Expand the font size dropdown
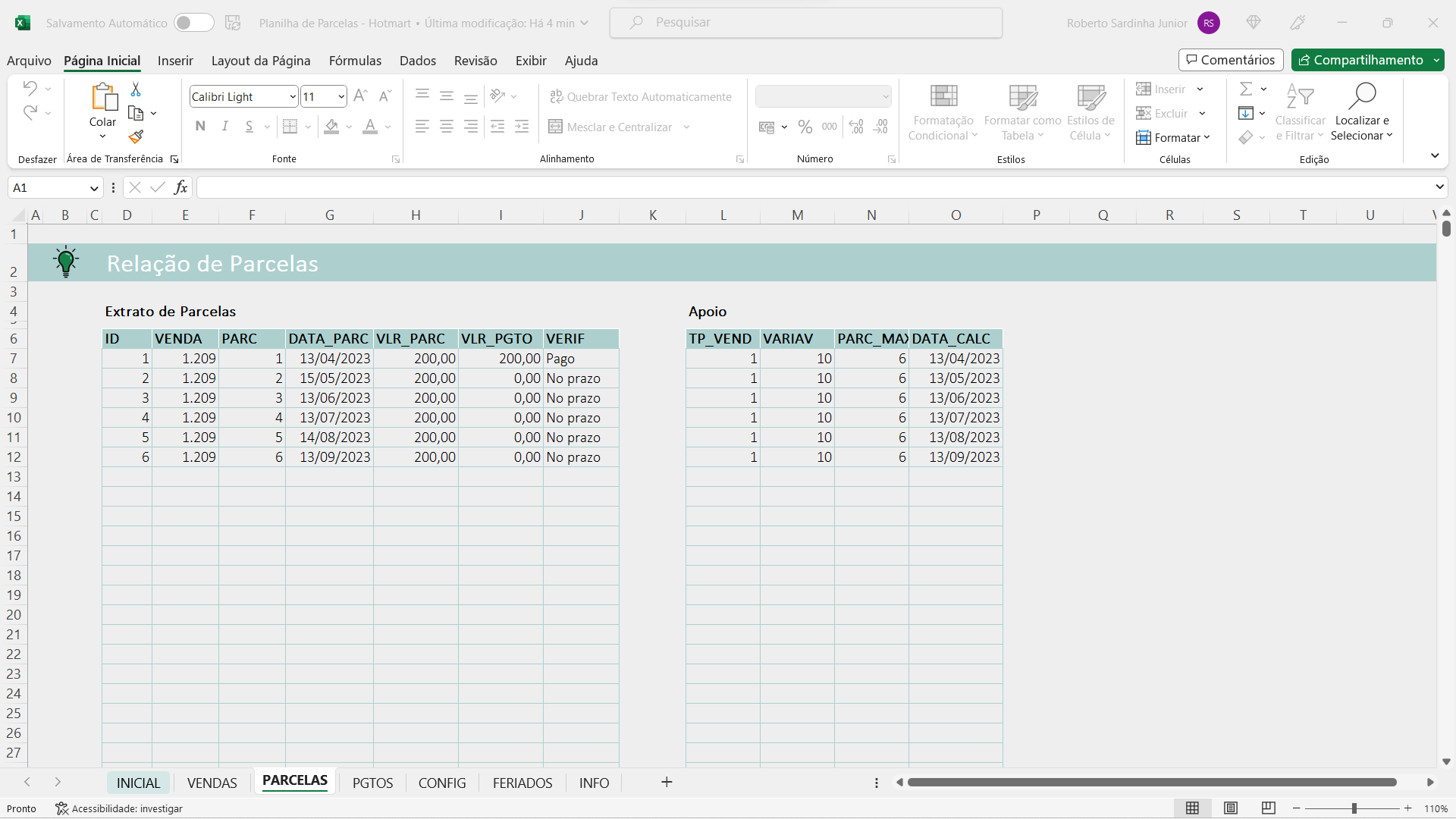Viewport: 1456px width, 819px height. tap(341, 96)
